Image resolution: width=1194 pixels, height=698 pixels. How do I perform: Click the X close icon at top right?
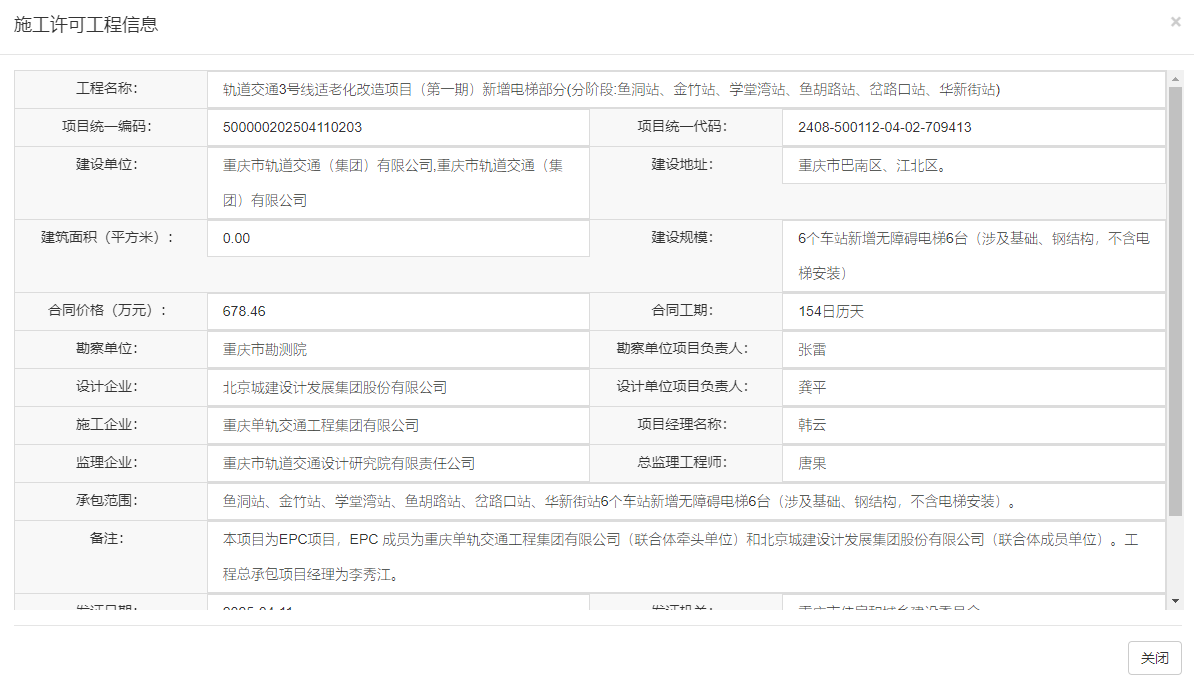[x=1176, y=21]
